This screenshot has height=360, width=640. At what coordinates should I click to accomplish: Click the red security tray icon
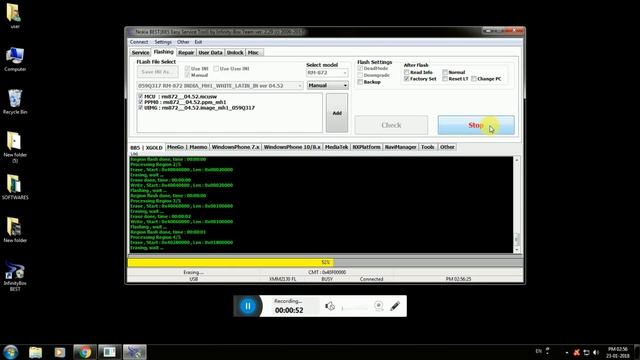576,352
